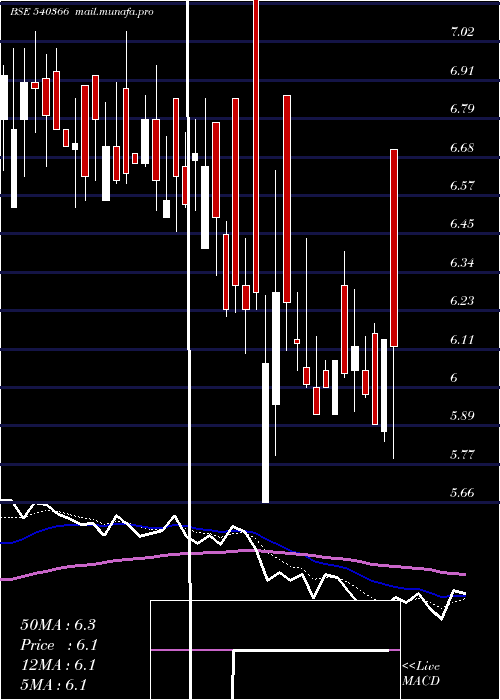Select the 6.11 price axis label

[462, 340]
